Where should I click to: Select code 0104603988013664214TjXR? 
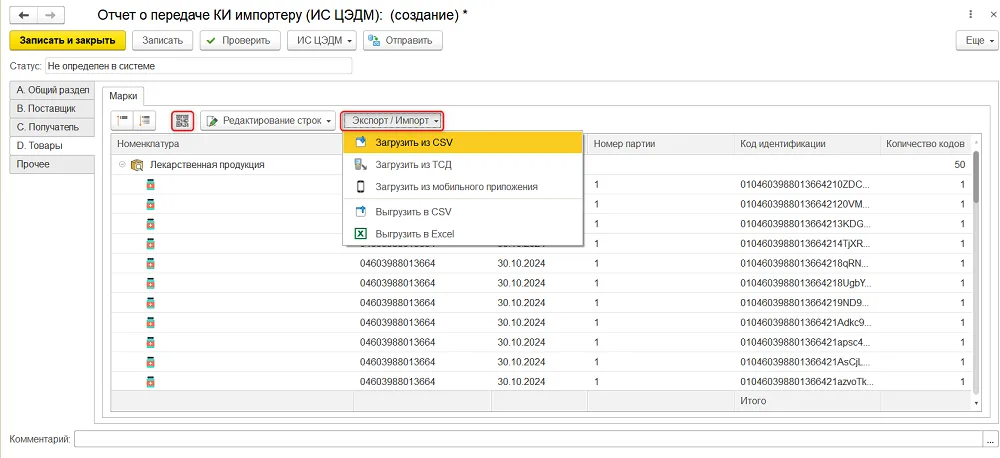tap(807, 244)
